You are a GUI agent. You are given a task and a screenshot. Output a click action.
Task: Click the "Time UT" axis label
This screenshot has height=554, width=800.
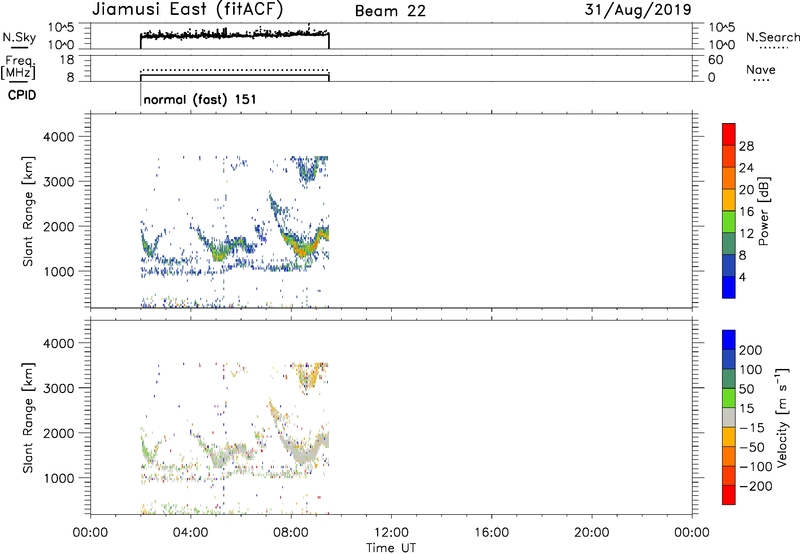coord(391,548)
